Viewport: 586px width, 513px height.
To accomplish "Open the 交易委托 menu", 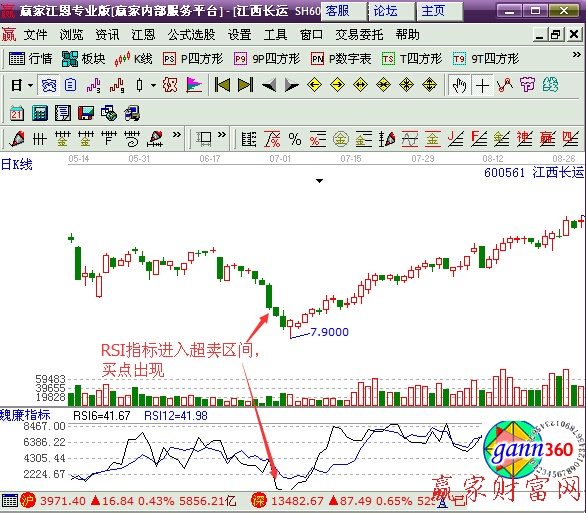I will [x=359, y=35].
